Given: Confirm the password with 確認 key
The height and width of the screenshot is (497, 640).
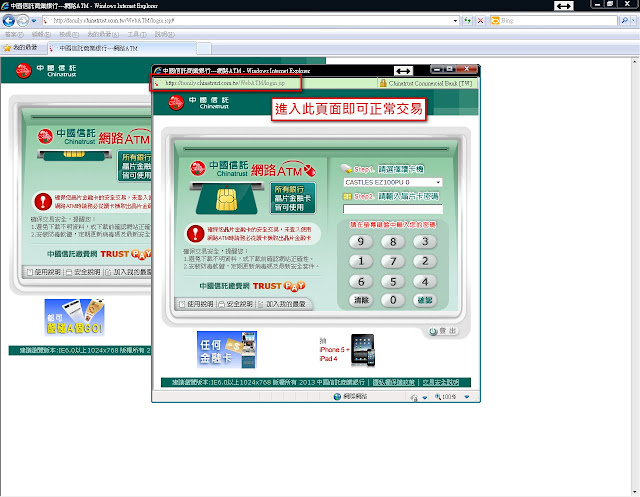Looking at the screenshot, I should (x=425, y=300).
